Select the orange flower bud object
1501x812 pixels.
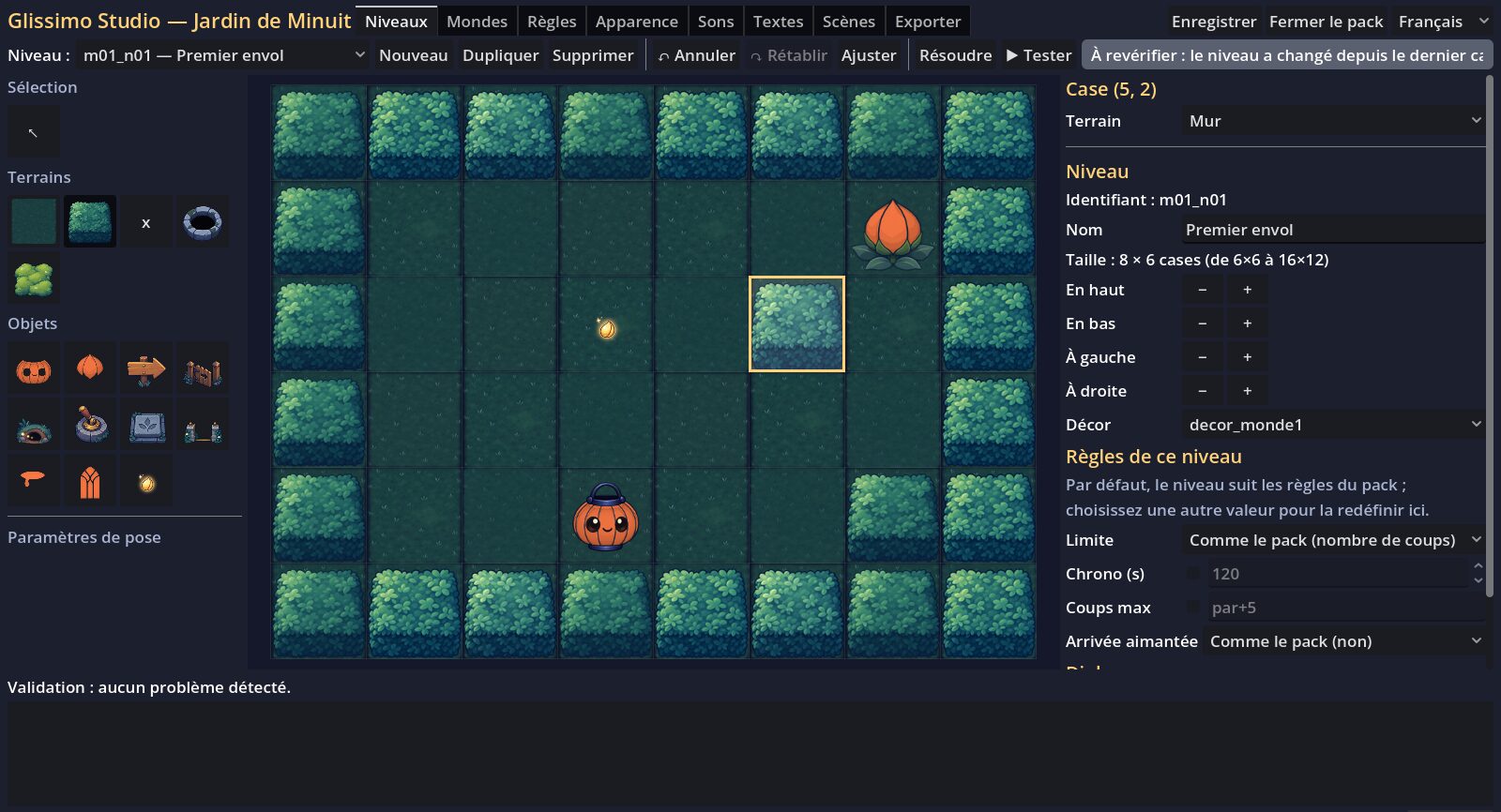[90, 368]
